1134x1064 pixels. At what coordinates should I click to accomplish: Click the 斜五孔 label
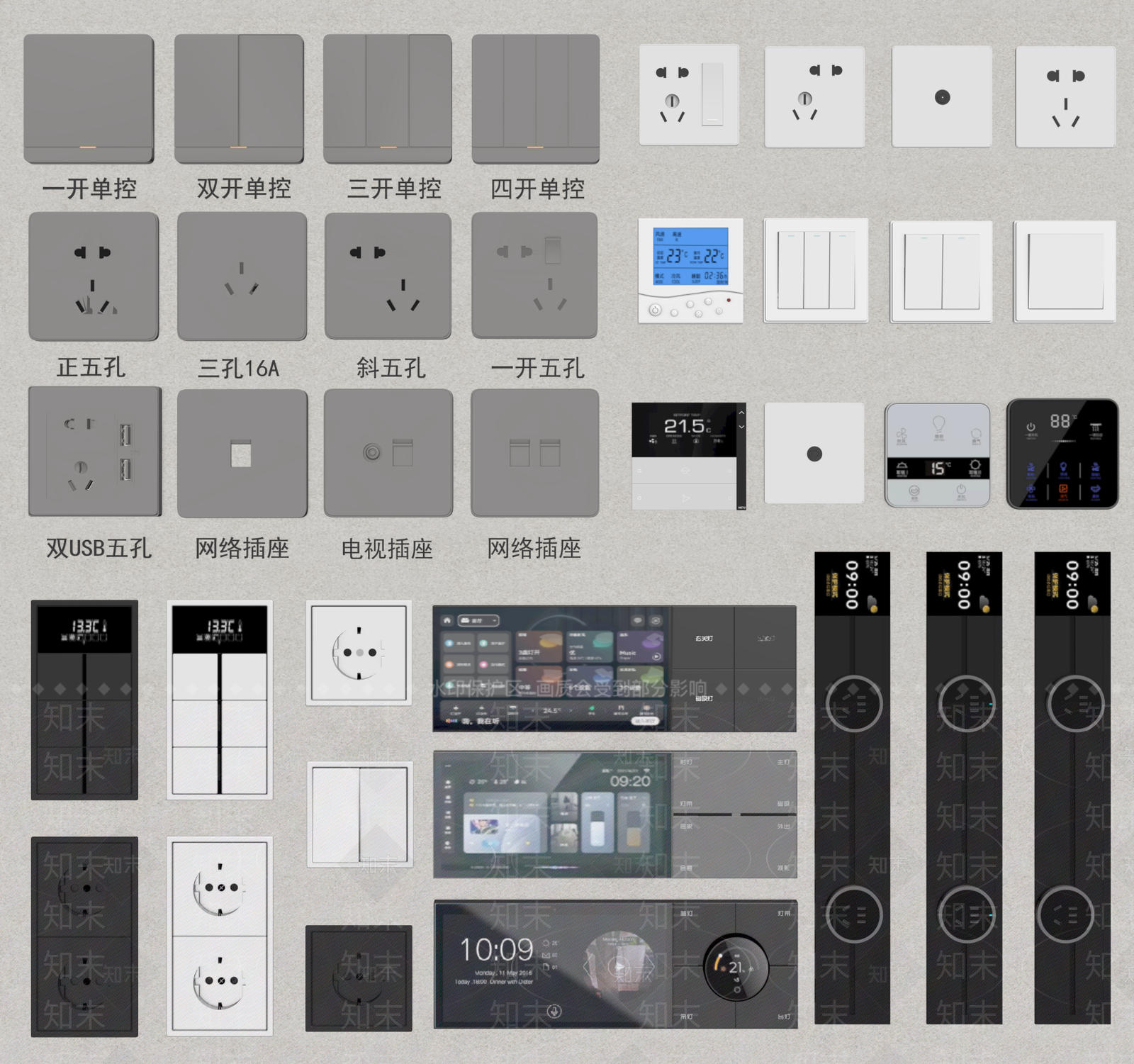click(x=391, y=367)
